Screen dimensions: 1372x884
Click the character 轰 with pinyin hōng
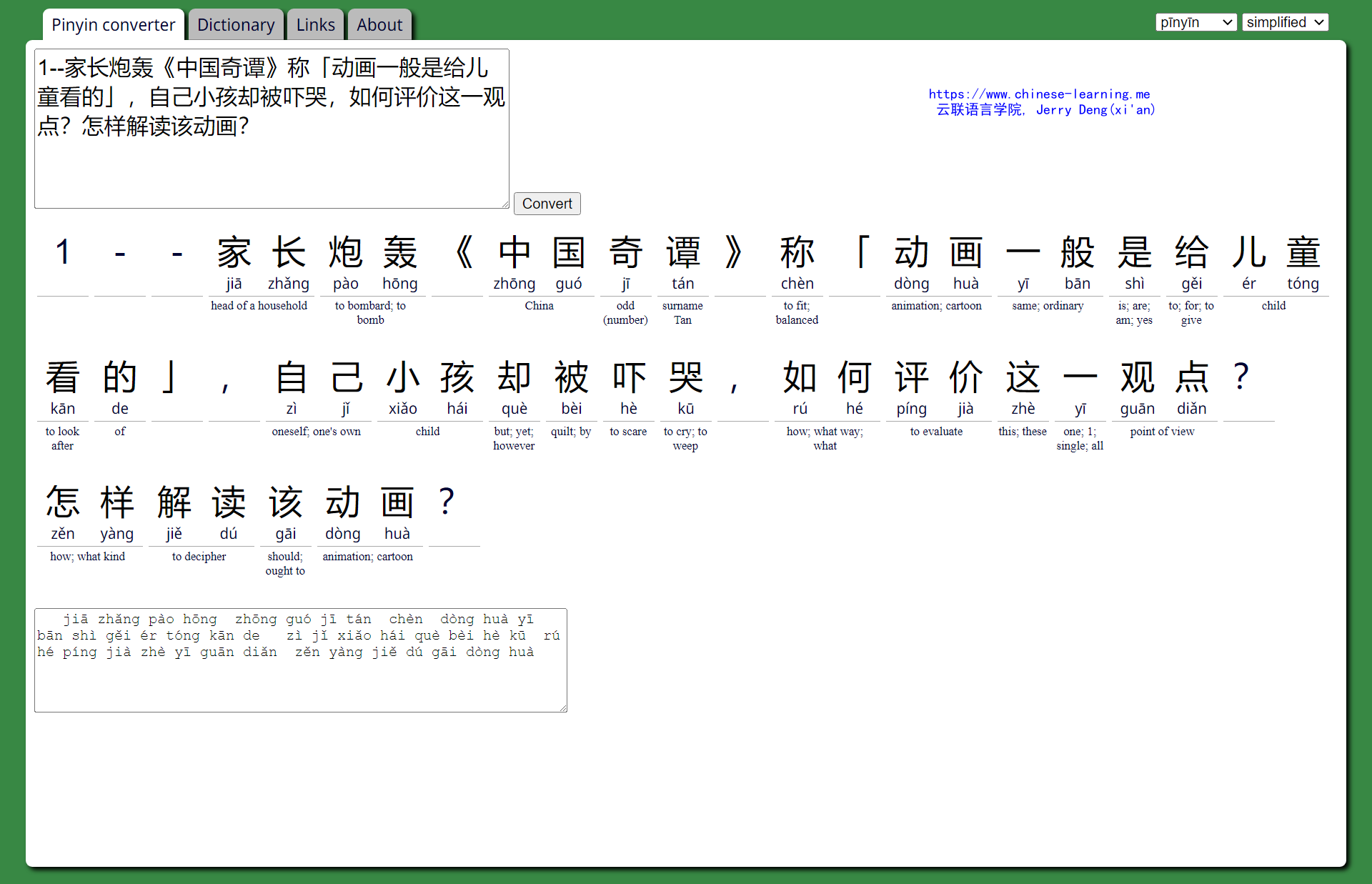click(399, 252)
